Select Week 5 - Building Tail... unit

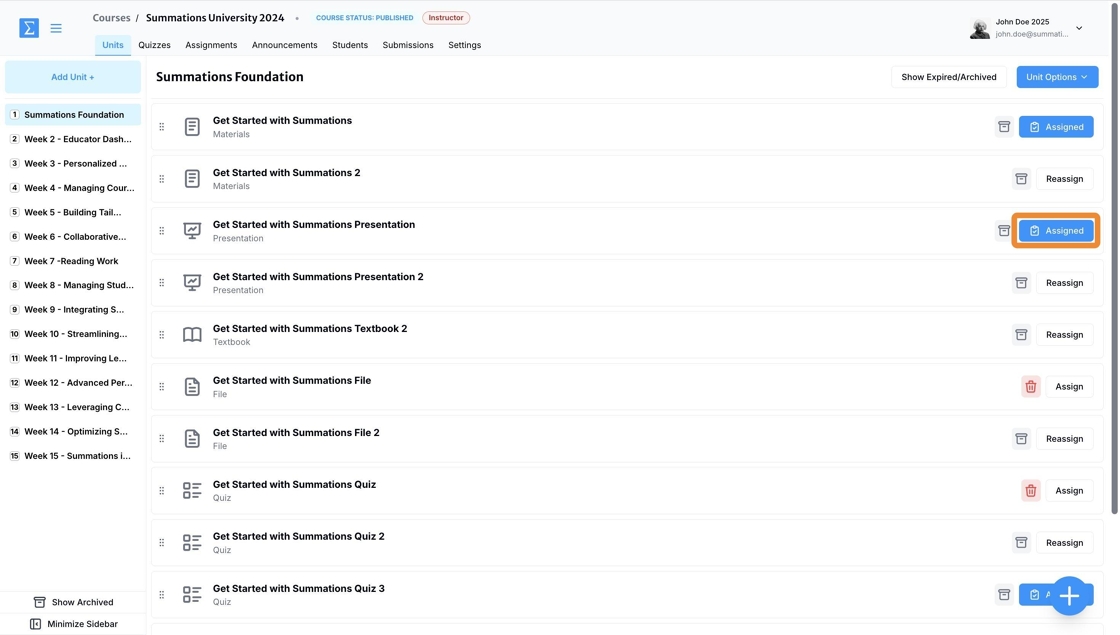point(73,212)
